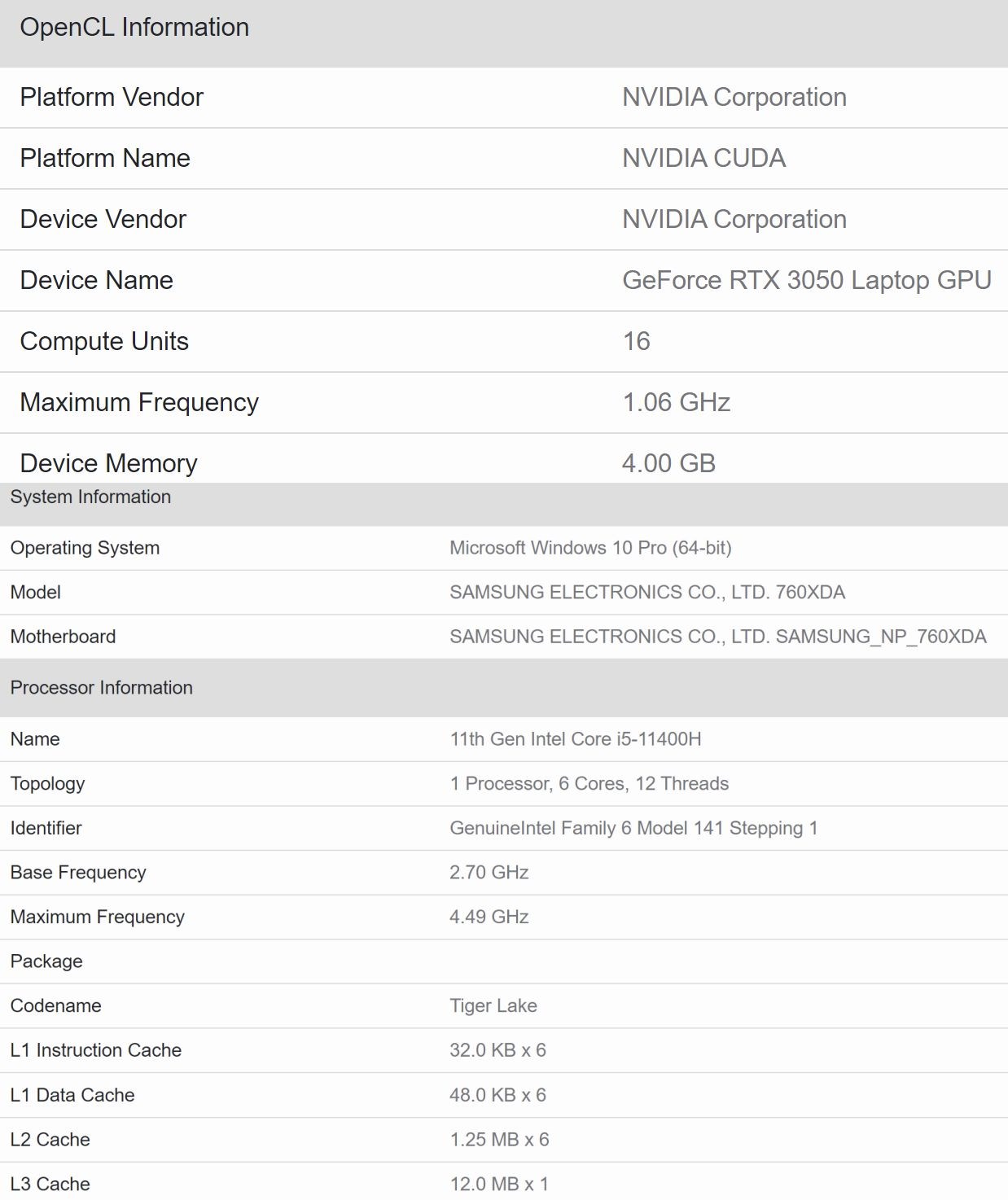This screenshot has width=1008, height=1200.
Task: Click the 'L2 Cache' label
Action: pos(50,1140)
